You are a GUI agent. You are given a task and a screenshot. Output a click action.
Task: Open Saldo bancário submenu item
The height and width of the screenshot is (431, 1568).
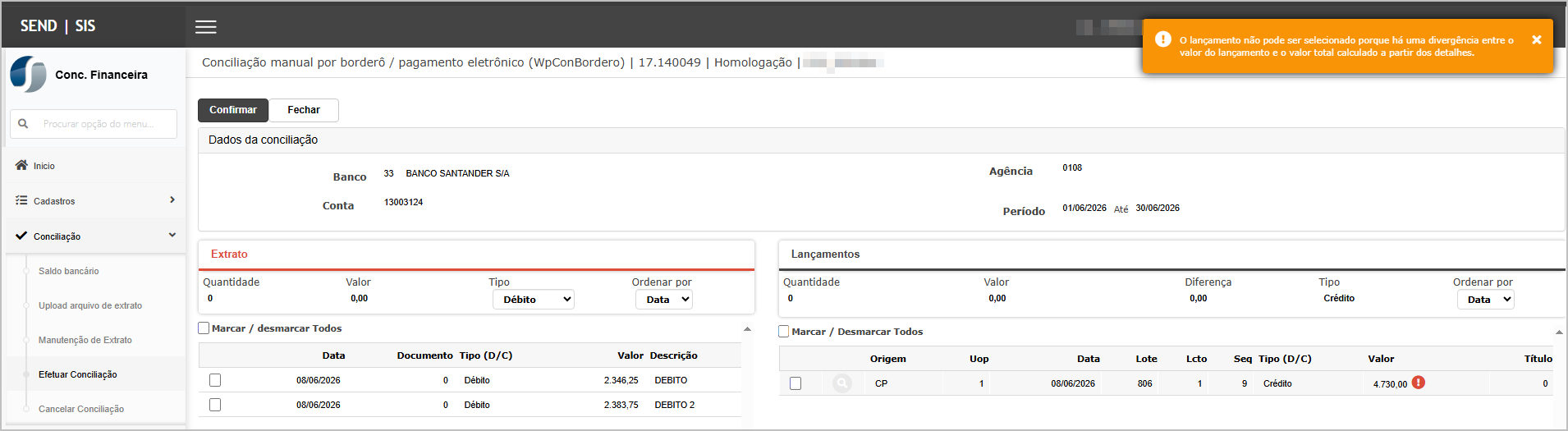tap(69, 271)
